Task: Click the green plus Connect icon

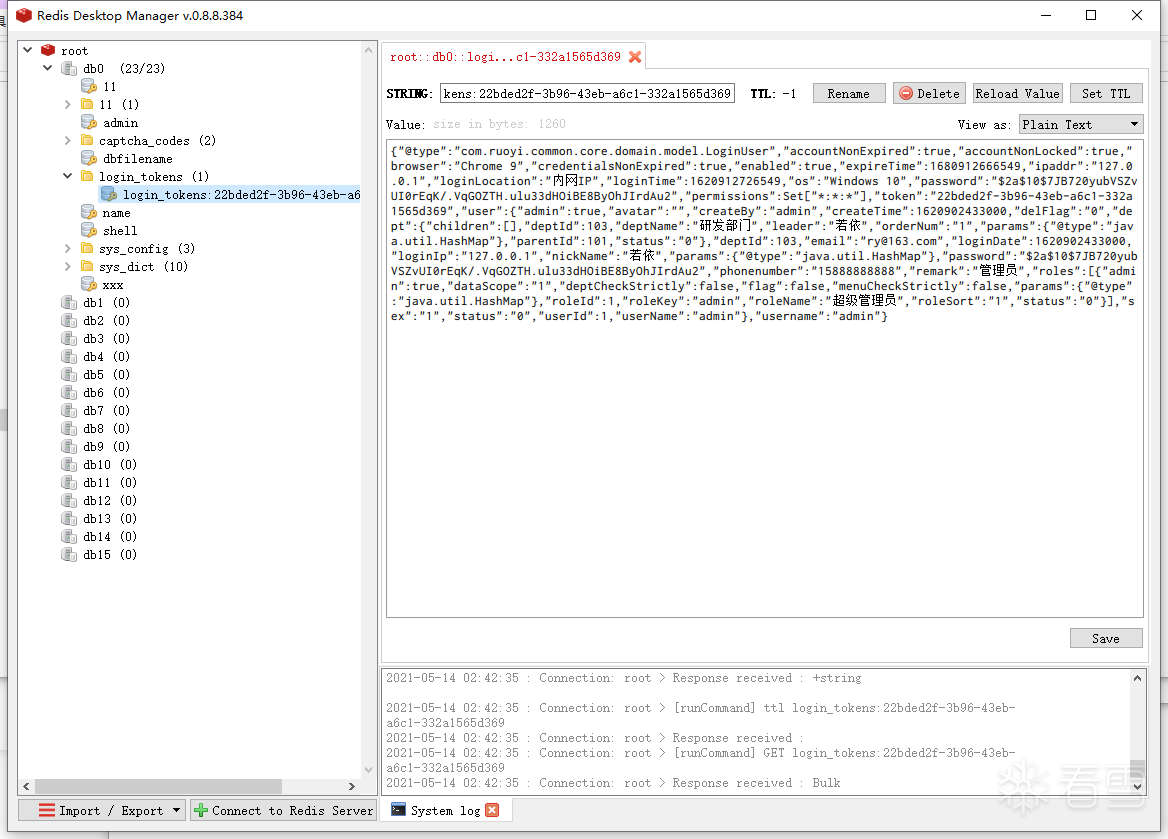Action: [x=201, y=810]
